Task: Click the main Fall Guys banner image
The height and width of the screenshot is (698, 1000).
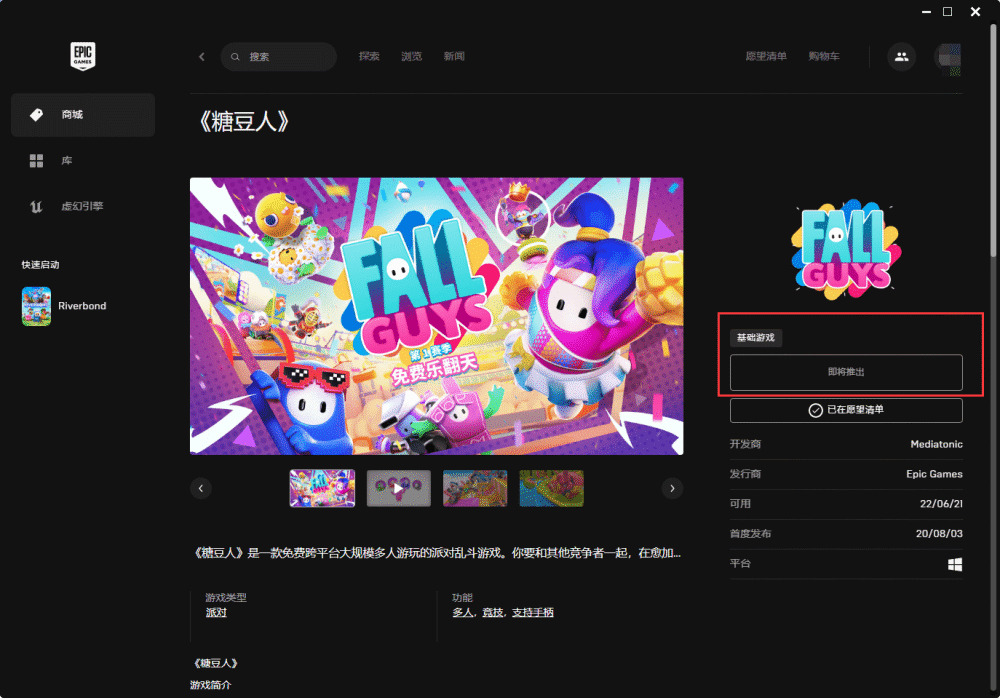Action: coord(437,316)
